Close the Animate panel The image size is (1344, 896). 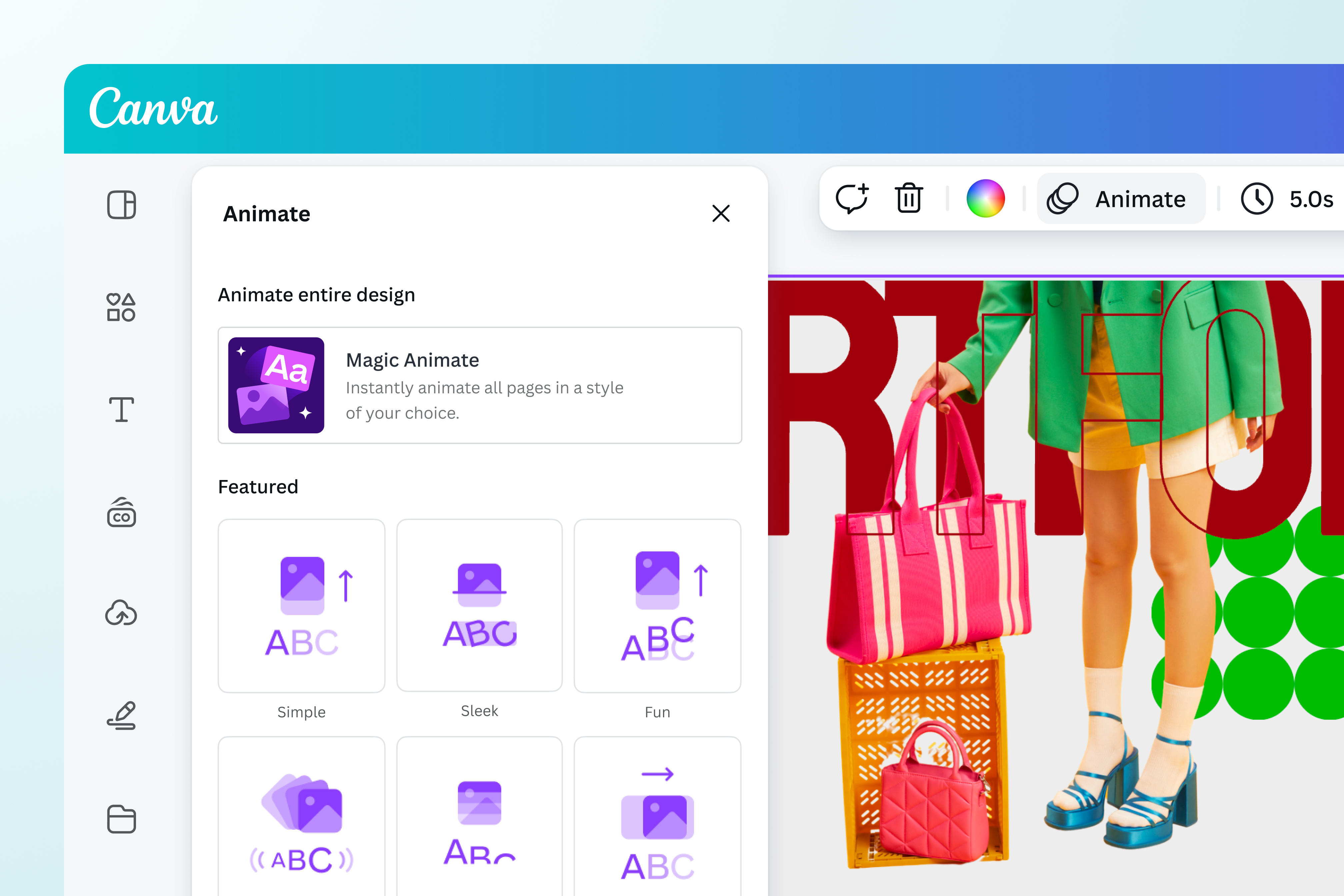(721, 213)
